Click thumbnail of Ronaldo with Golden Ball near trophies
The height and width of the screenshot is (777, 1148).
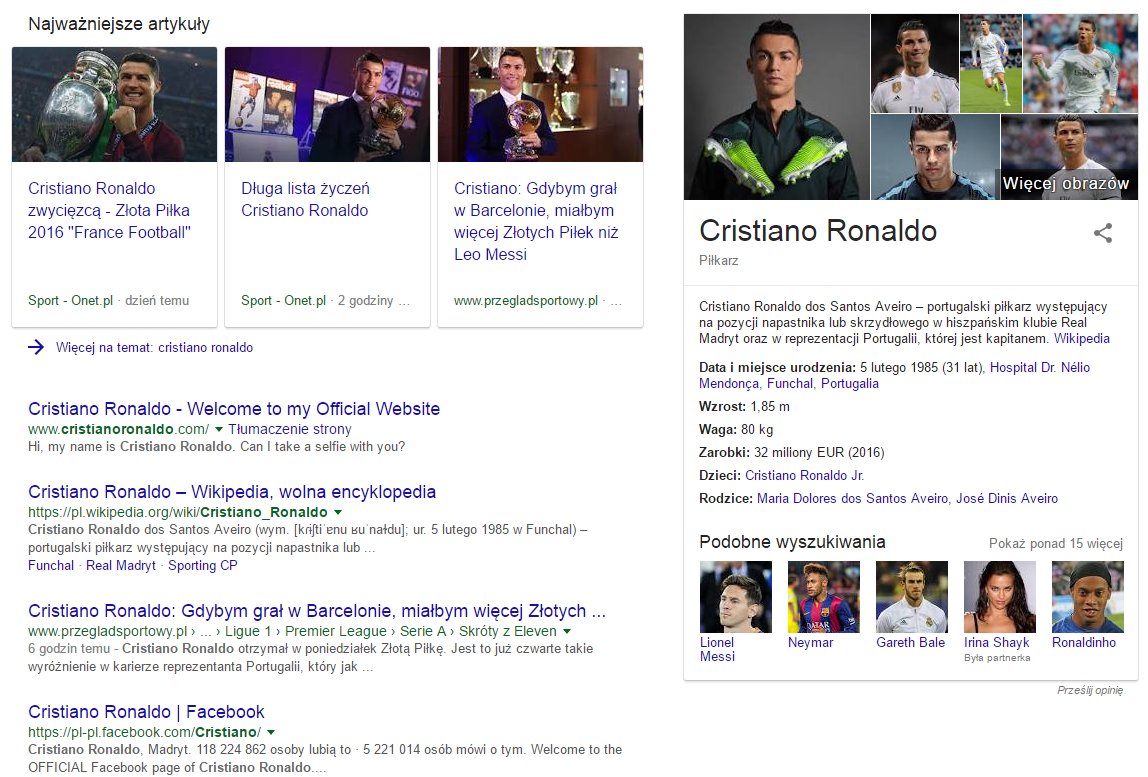540,105
